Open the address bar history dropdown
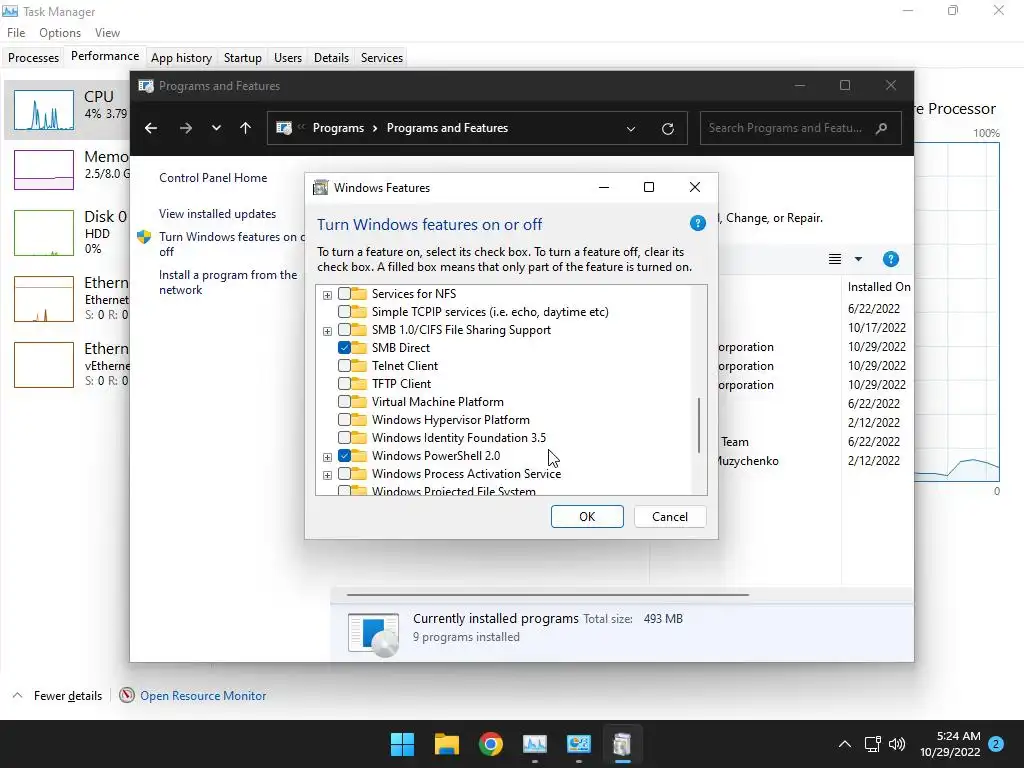 (x=631, y=129)
